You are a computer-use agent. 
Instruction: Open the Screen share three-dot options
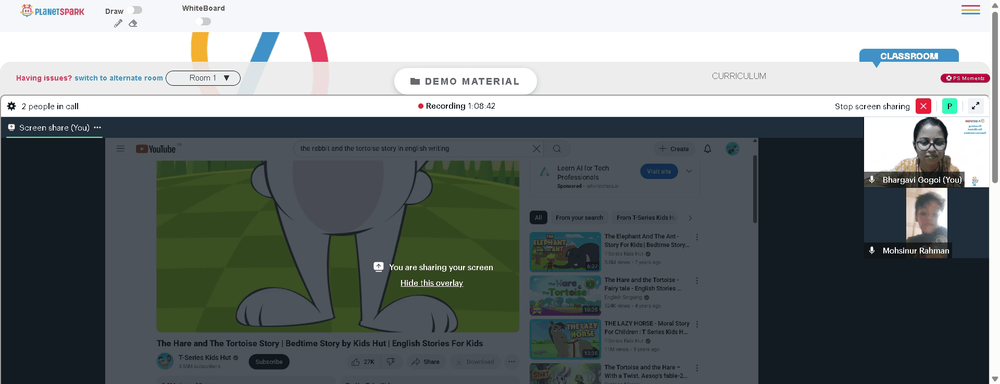pos(98,128)
